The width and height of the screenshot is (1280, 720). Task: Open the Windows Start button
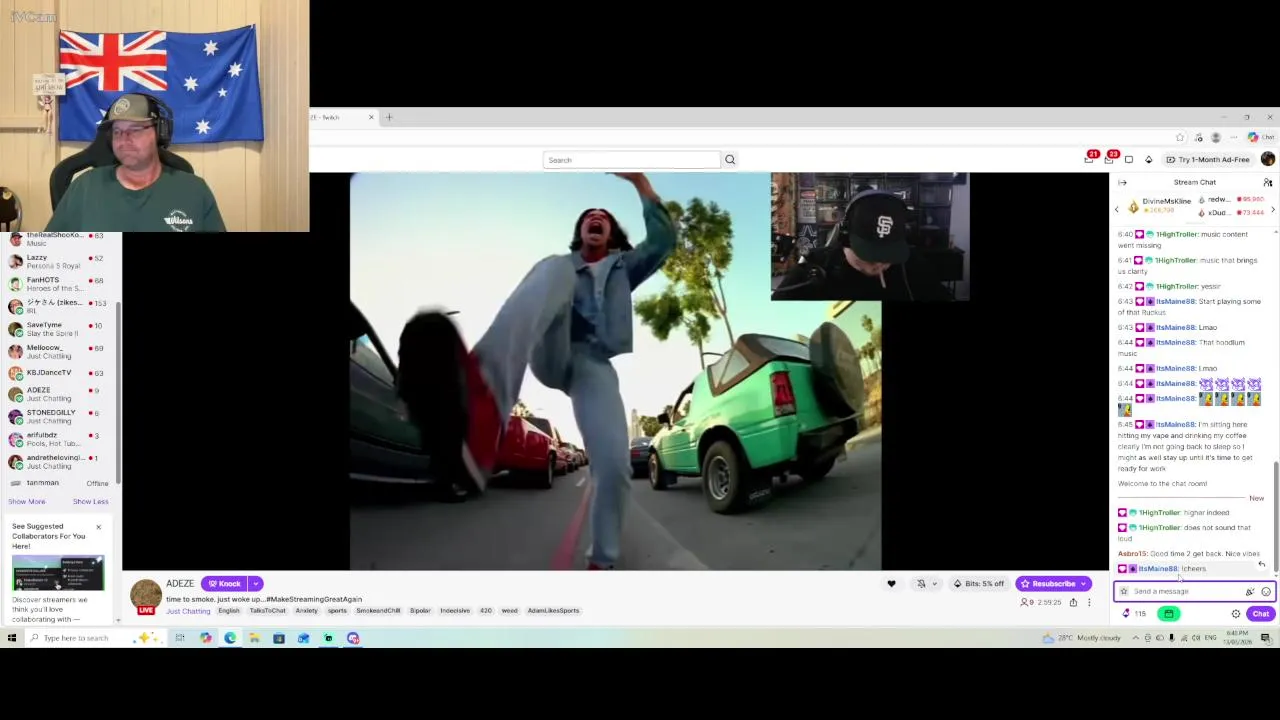[12, 638]
